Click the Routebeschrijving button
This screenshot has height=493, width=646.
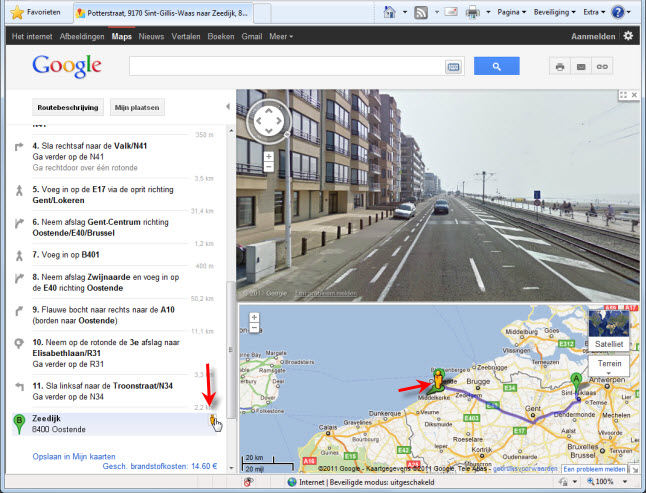click(x=68, y=107)
